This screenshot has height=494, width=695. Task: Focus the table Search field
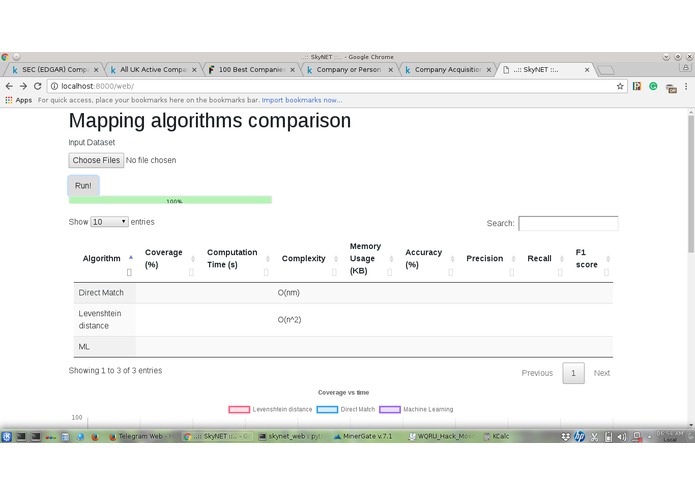point(568,223)
